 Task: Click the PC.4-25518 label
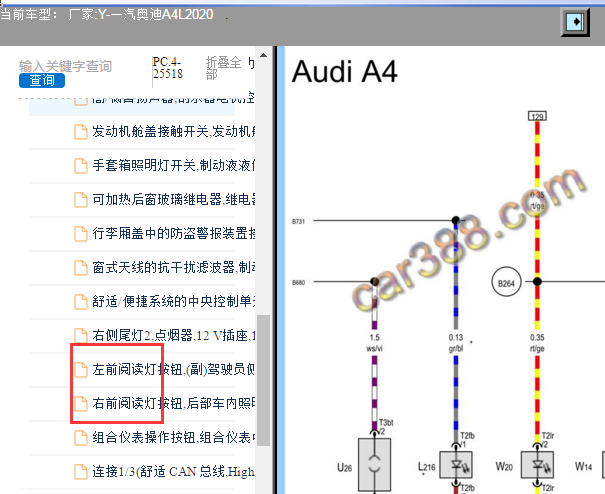[167, 68]
